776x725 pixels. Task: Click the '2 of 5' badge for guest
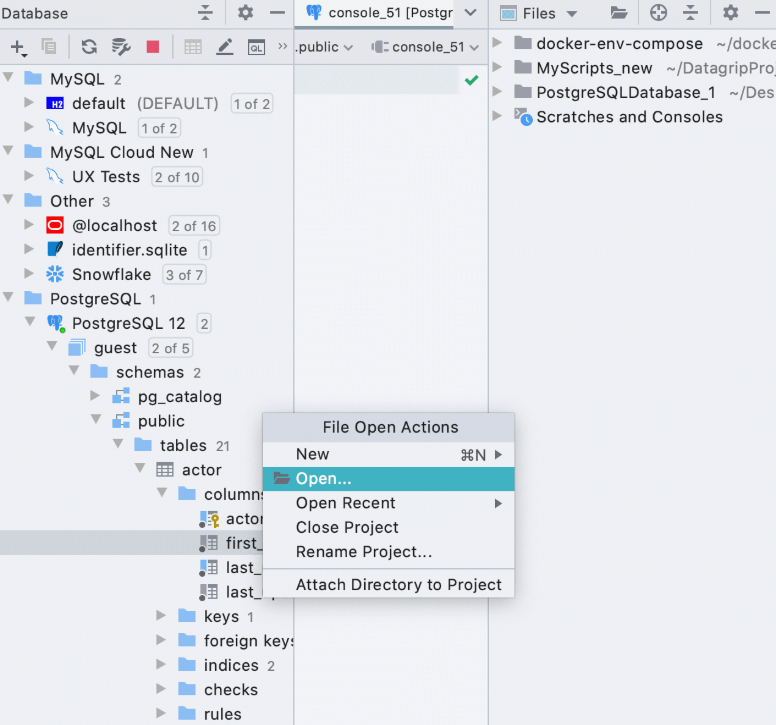[x=170, y=348]
